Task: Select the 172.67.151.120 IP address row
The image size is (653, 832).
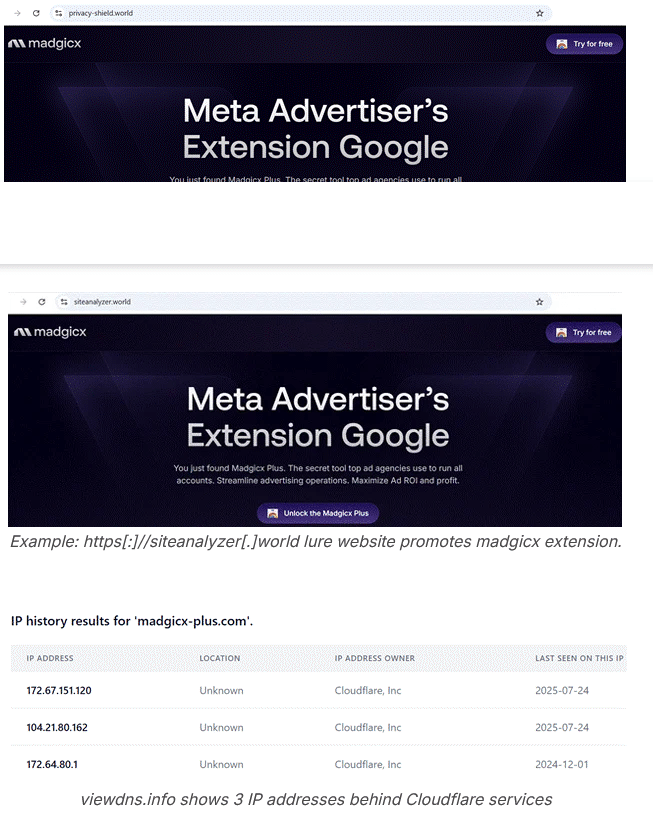Action: point(59,691)
